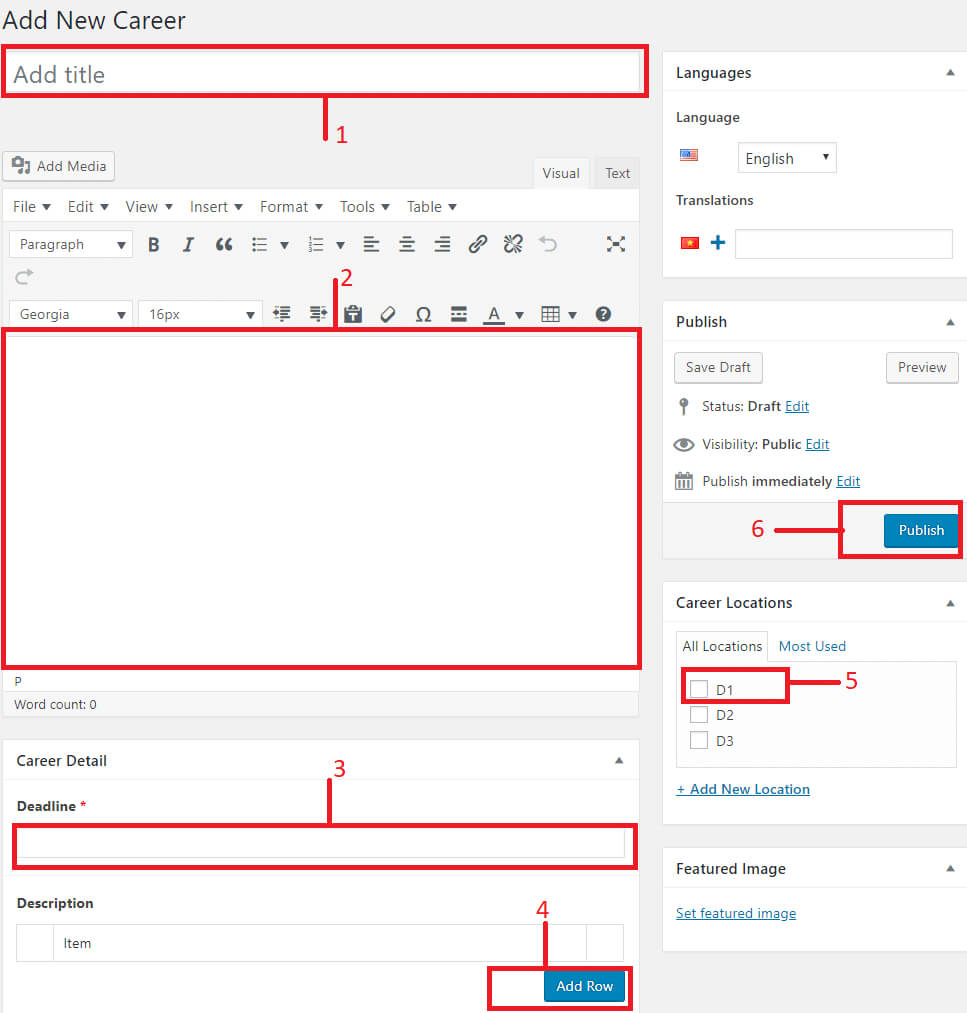Insert special character with omega icon

point(423,314)
